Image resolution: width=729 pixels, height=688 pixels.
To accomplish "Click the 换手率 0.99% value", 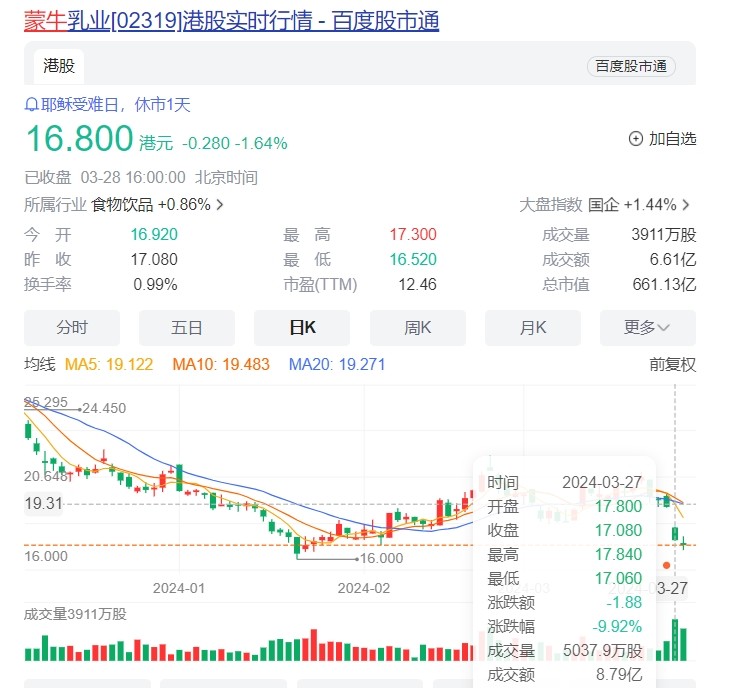I will 155,284.
